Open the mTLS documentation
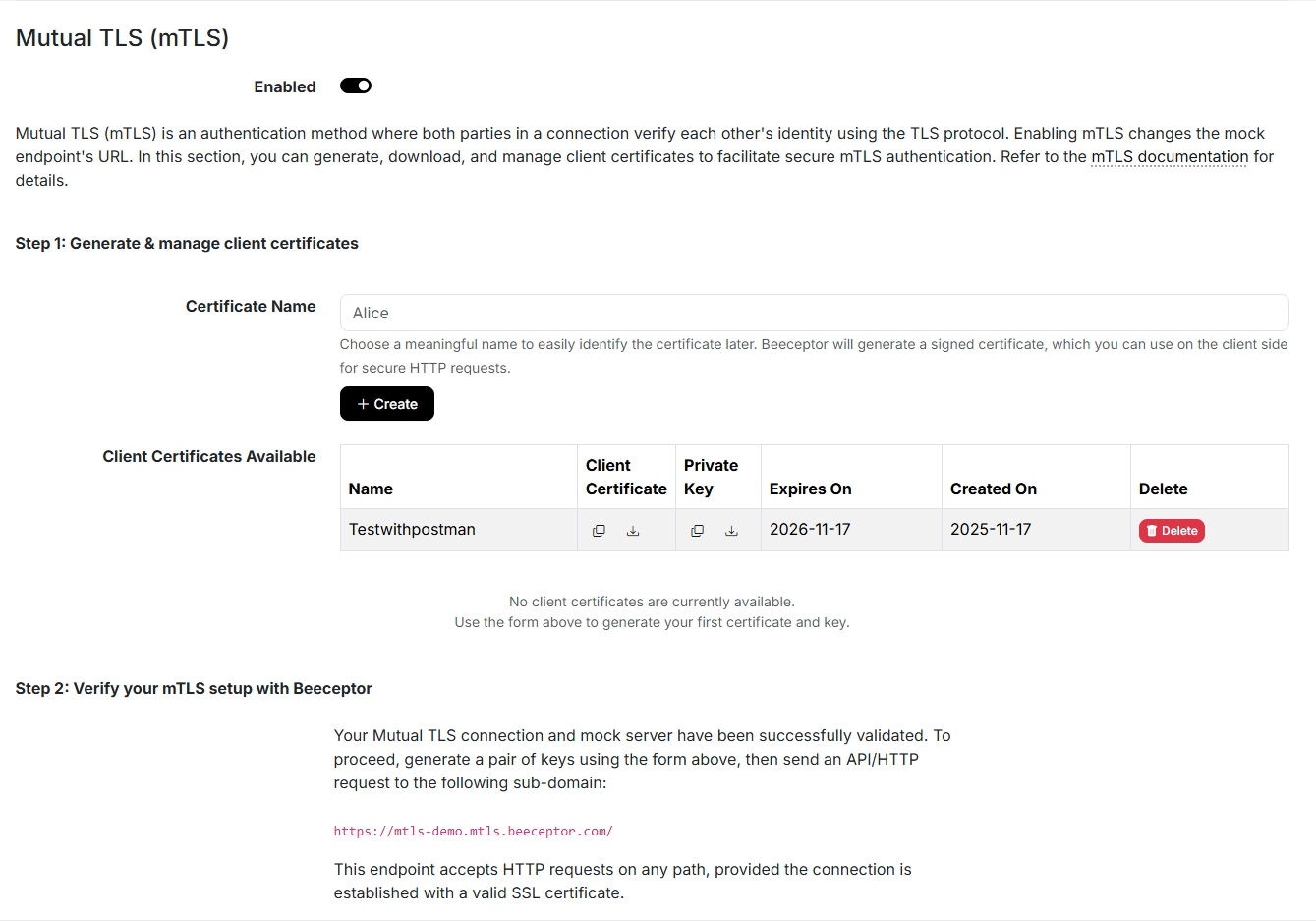Image resolution: width=1316 pixels, height=921 pixels. coord(1169,156)
